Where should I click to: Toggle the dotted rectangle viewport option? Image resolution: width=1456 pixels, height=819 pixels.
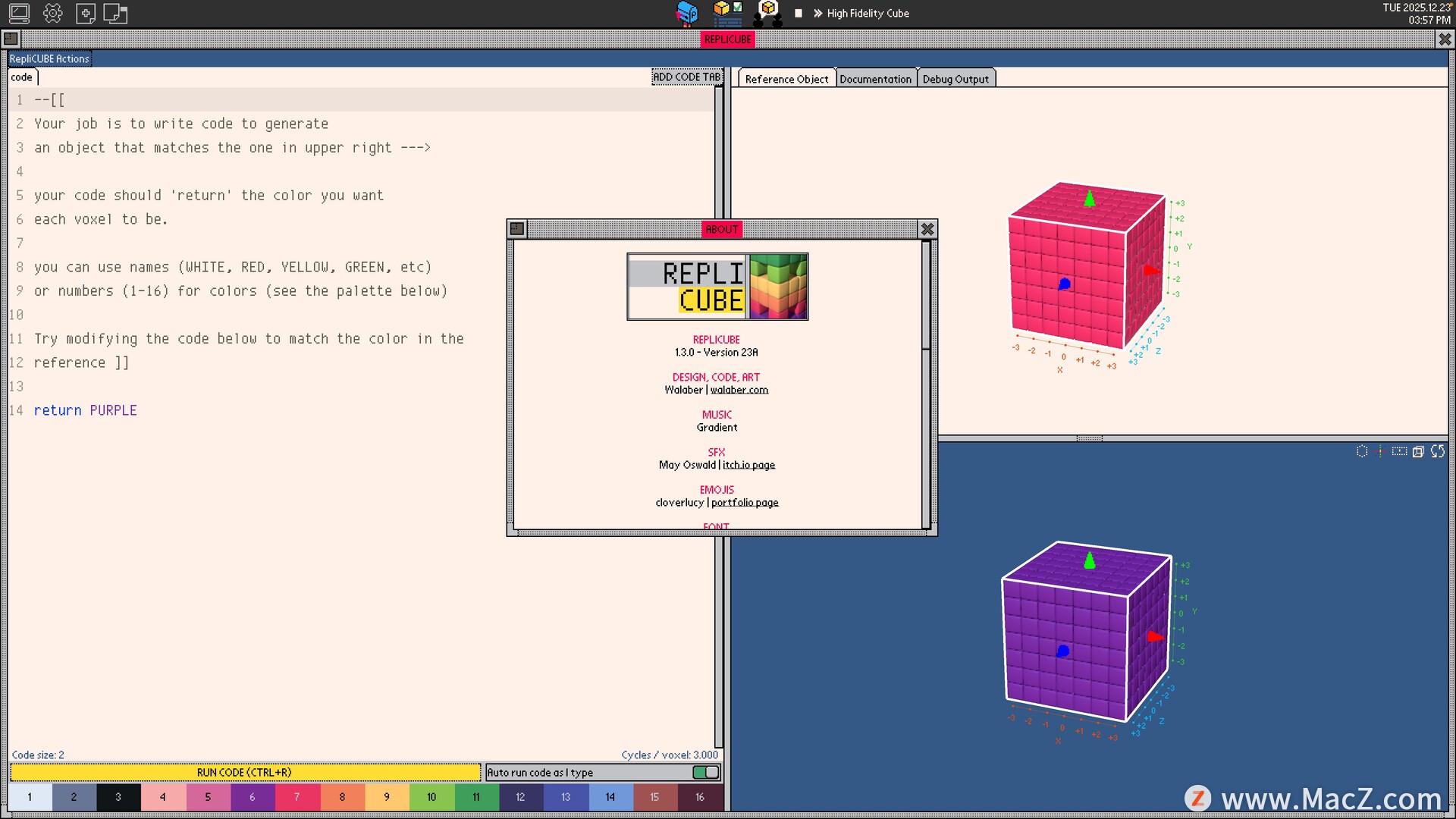pos(1399,451)
